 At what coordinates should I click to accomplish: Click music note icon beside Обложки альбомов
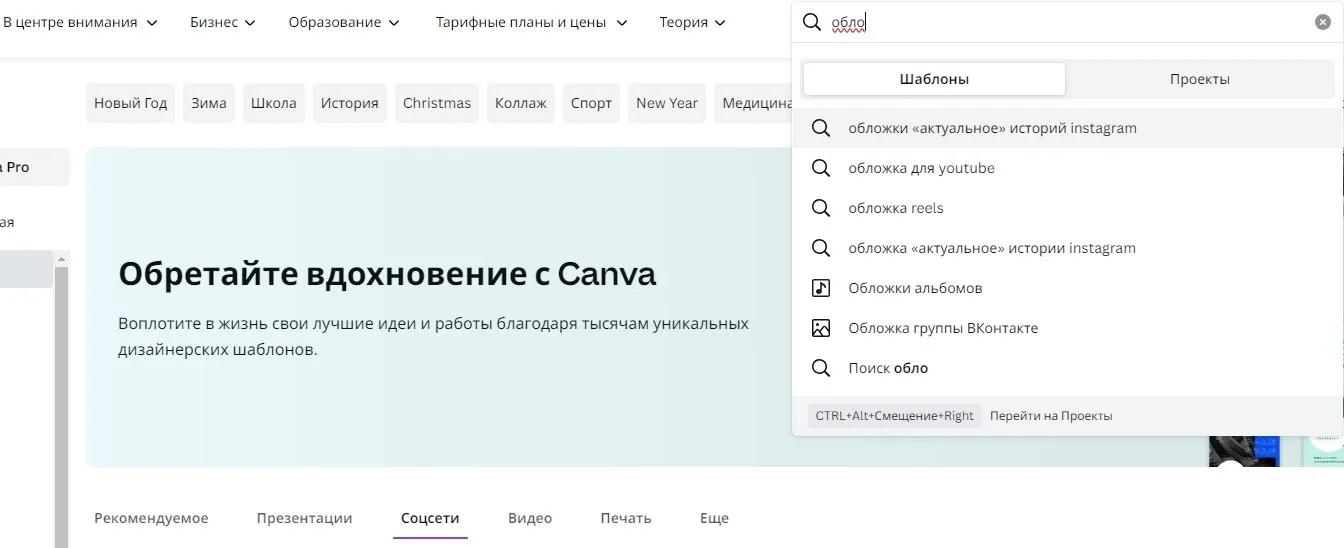(x=821, y=288)
